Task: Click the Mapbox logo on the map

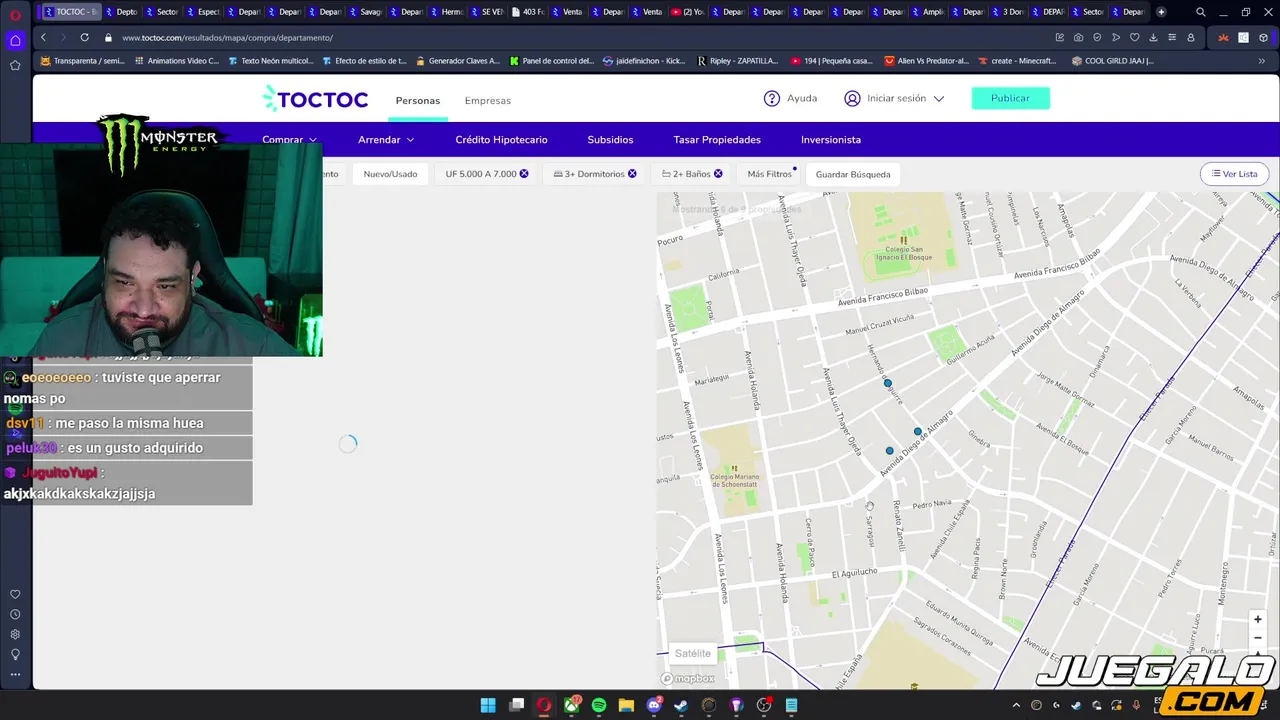Action: pos(688,678)
